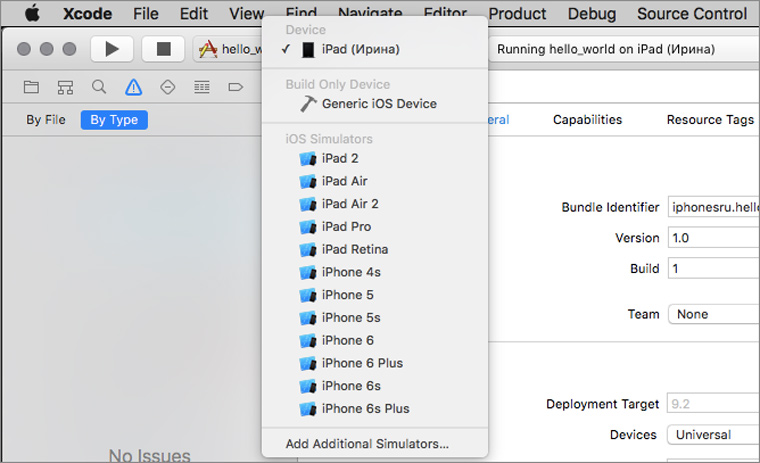Screen dimensions: 760x463
Task: Click the Run (play) button
Action: [112, 49]
